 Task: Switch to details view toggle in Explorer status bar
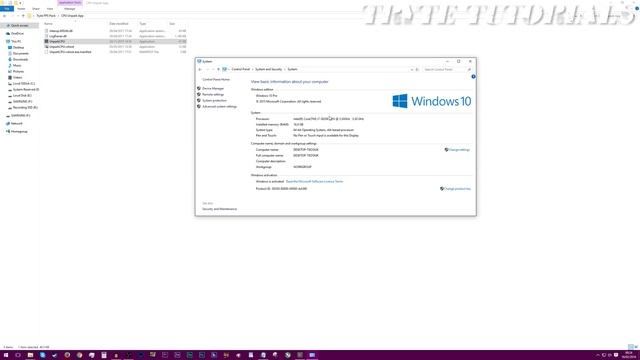click(631, 347)
